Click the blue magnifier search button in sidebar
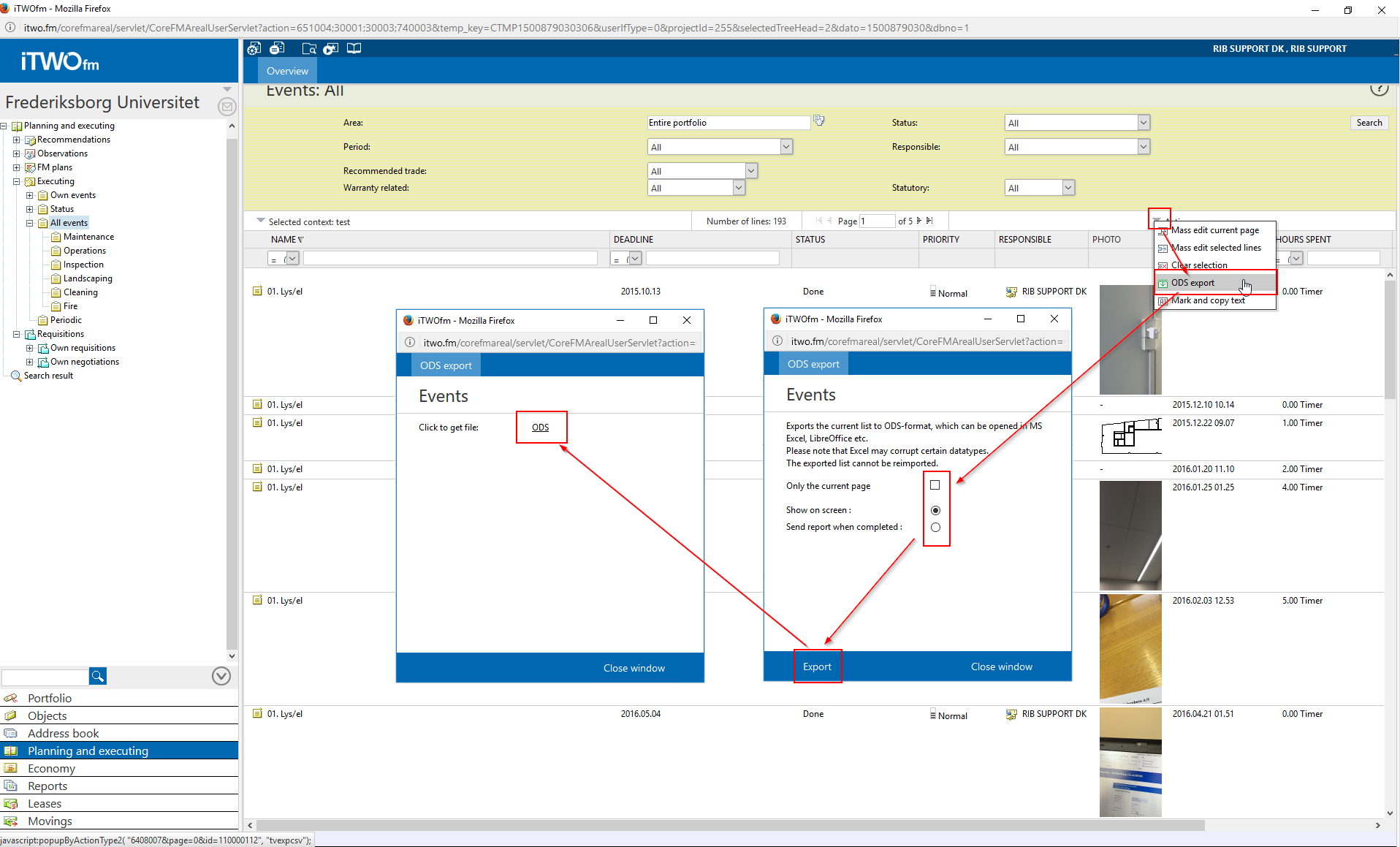 pos(97,676)
